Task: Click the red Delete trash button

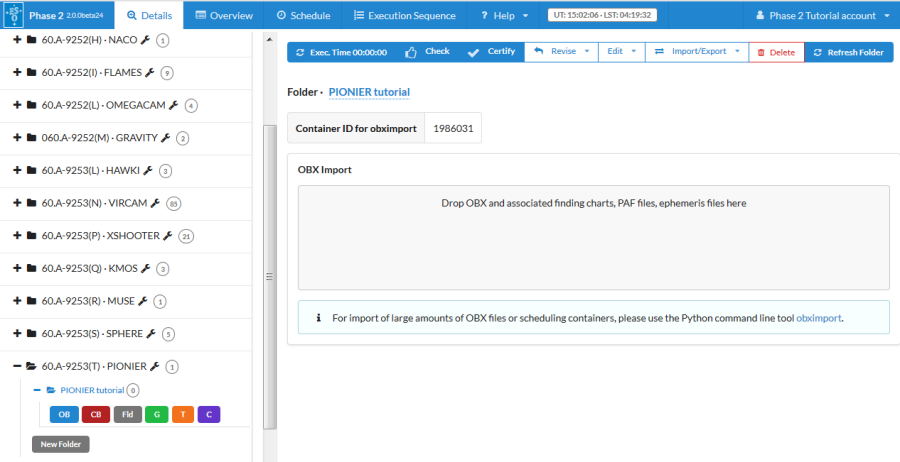Action: [x=776, y=52]
